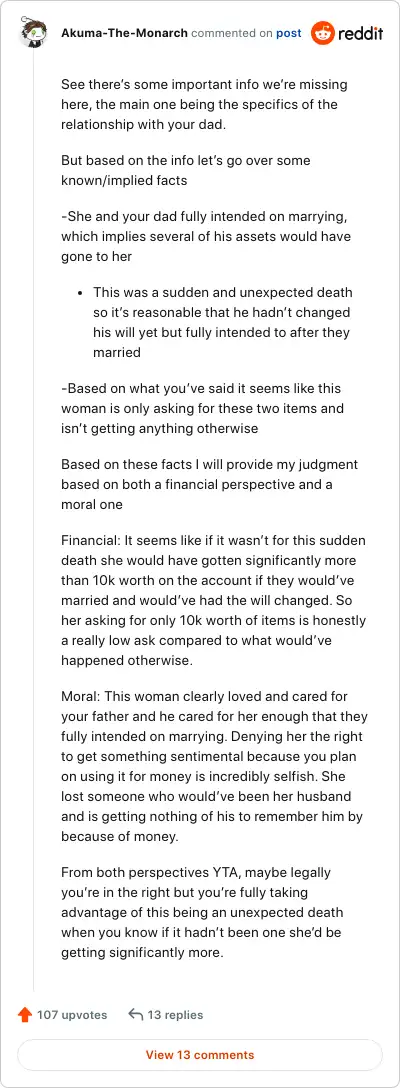Image resolution: width=400 pixels, height=1088 pixels.
Task: Open the Akuma-The-Monarch username link
Action: [124, 33]
